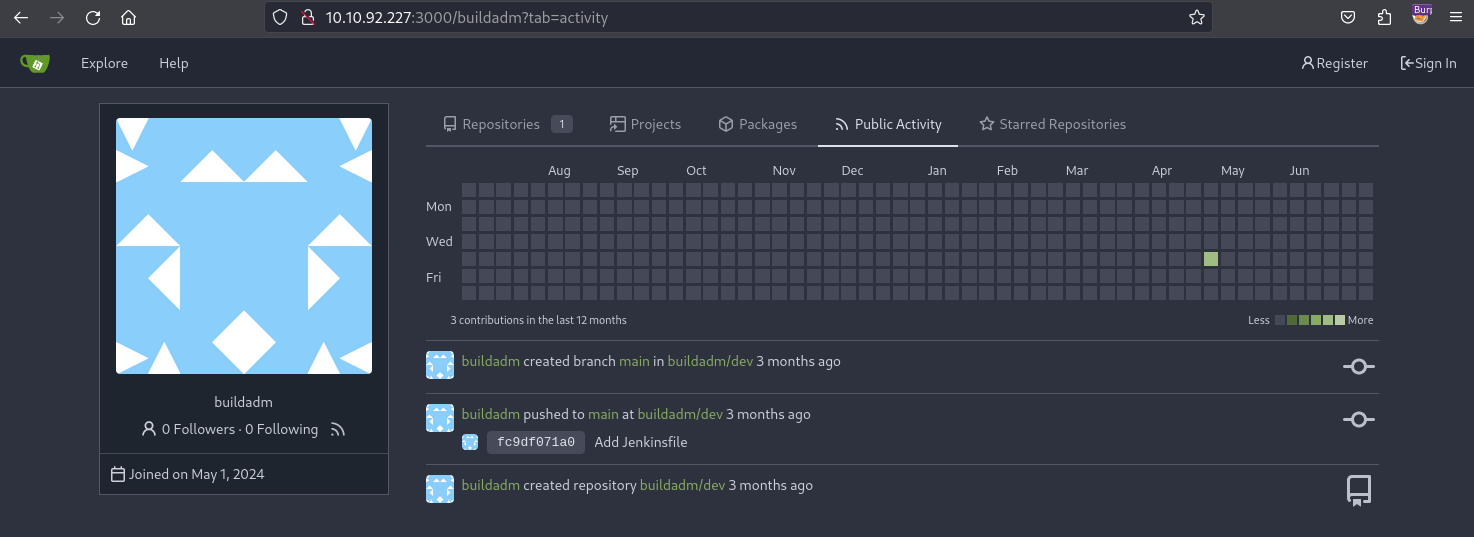Bookmark this page with the star icon

tap(1196, 17)
